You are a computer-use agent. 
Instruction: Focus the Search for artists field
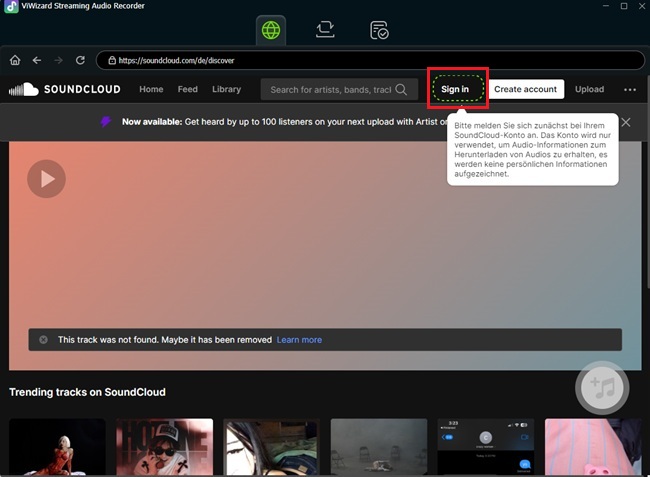[x=339, y=90]
